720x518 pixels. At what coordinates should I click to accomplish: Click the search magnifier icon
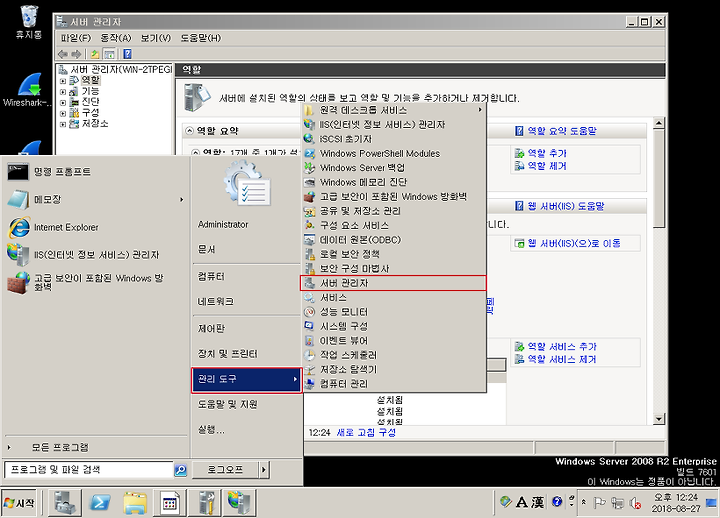[x=181, y=470]
